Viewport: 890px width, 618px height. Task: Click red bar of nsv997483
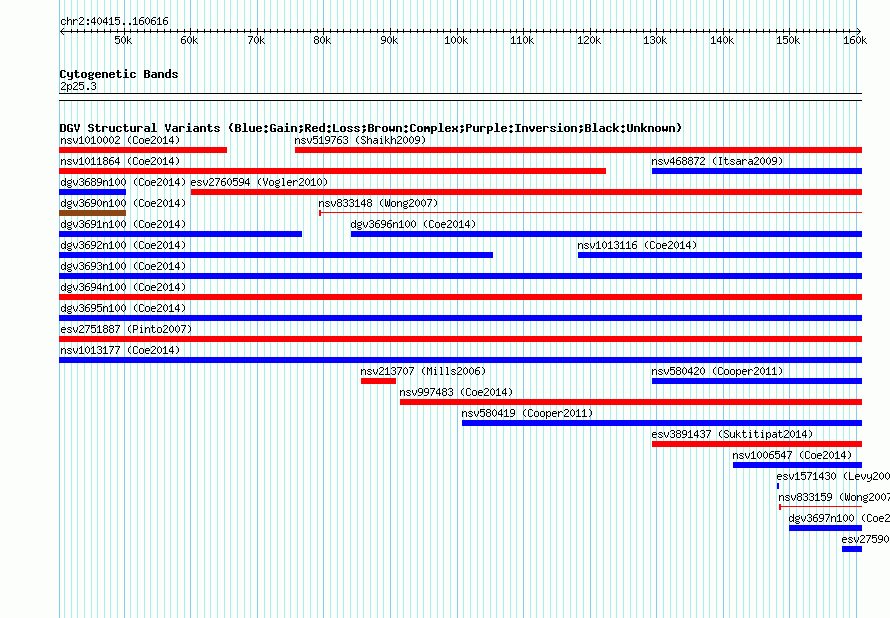[631, 402]
